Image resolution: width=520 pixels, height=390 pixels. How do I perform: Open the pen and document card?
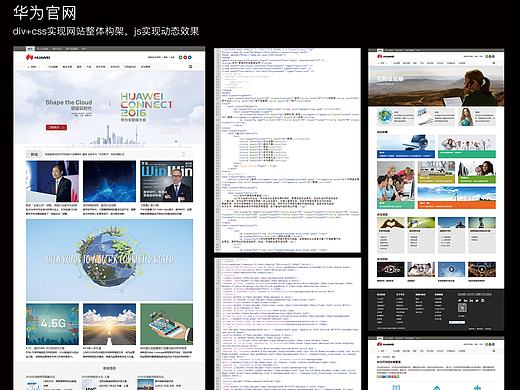click(436, 117)
